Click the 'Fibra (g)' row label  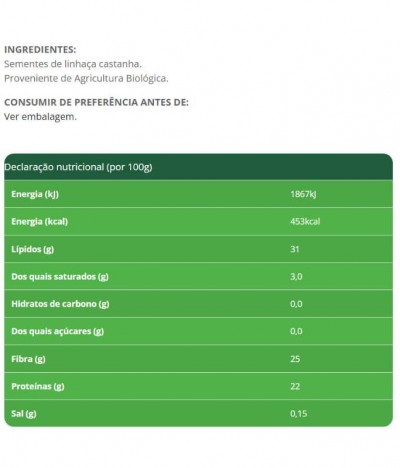coord(28,359)
